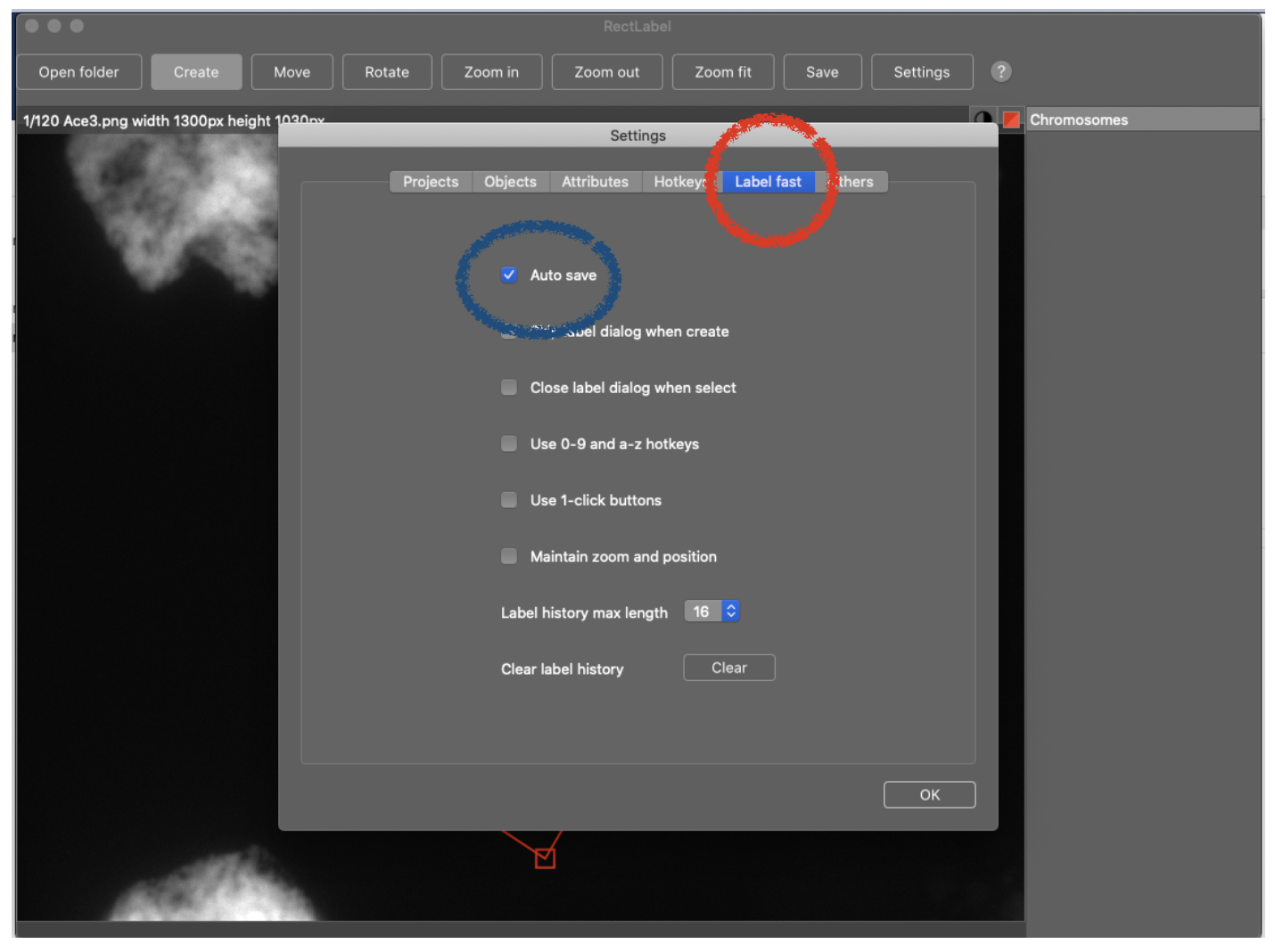This screenshot has width=1275, height=952.
Task: Disable the Auto save checkbox
Action: pyautogui.click(x=509, y=275)
